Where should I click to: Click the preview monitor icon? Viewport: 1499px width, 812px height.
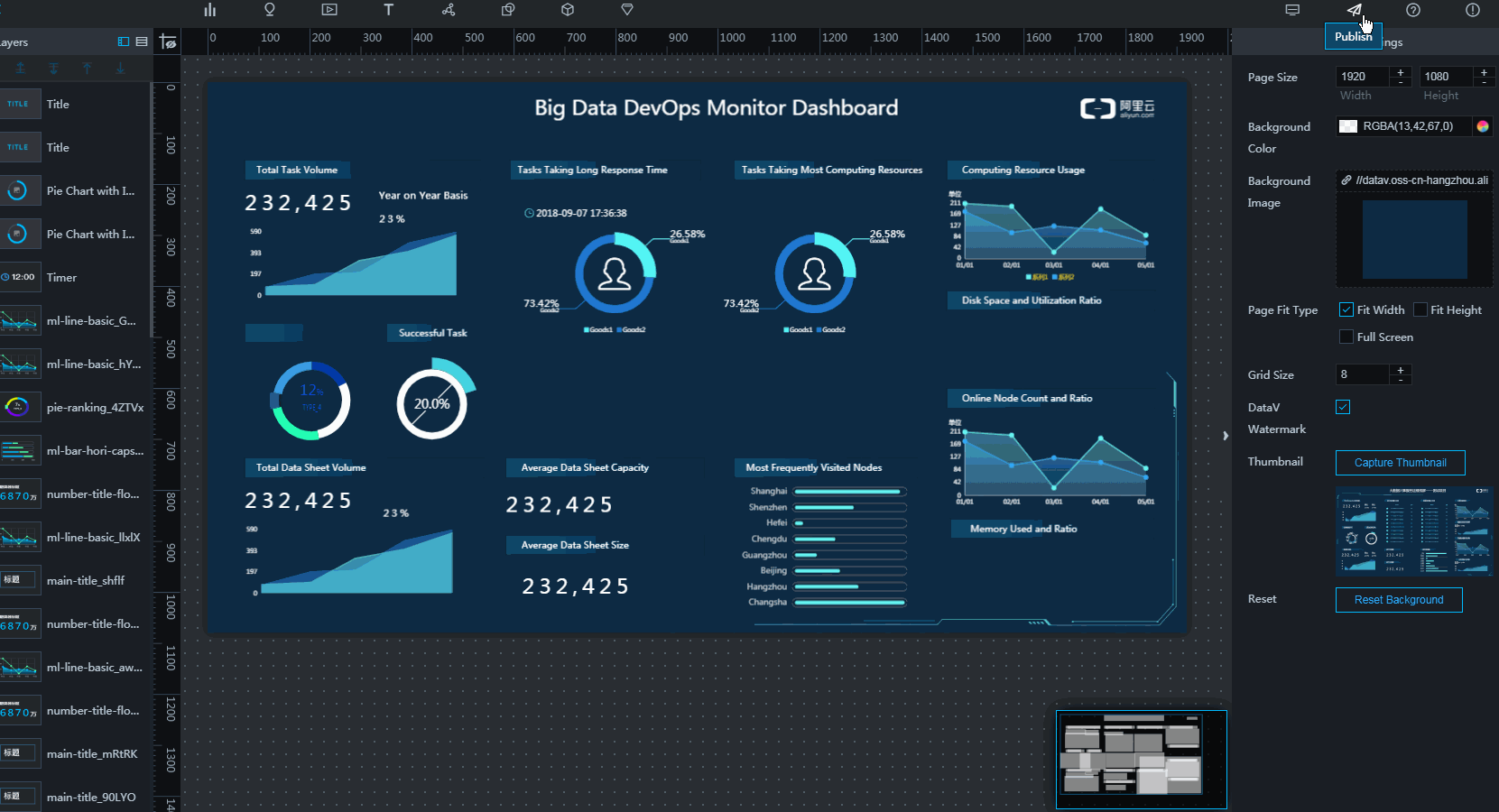point(1292,10)
